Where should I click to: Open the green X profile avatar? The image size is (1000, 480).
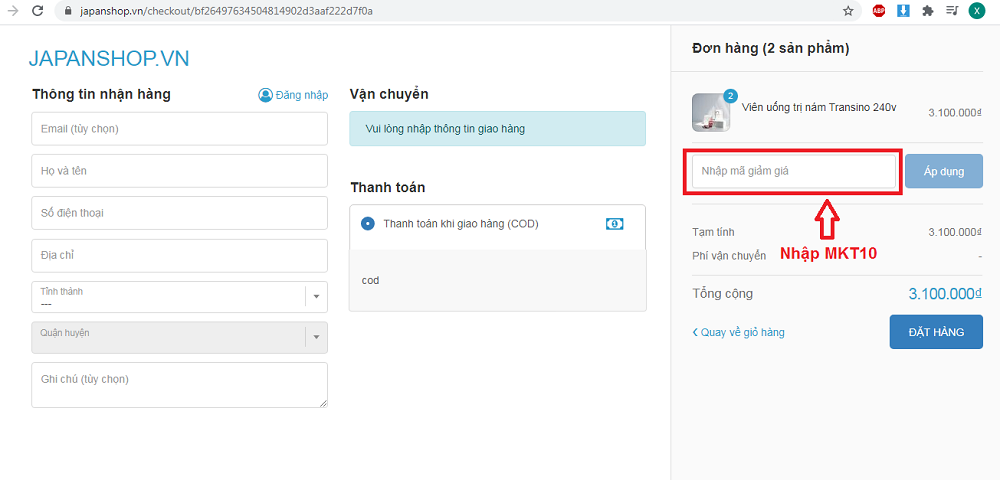pyautogui.click(x=976, y=10)
